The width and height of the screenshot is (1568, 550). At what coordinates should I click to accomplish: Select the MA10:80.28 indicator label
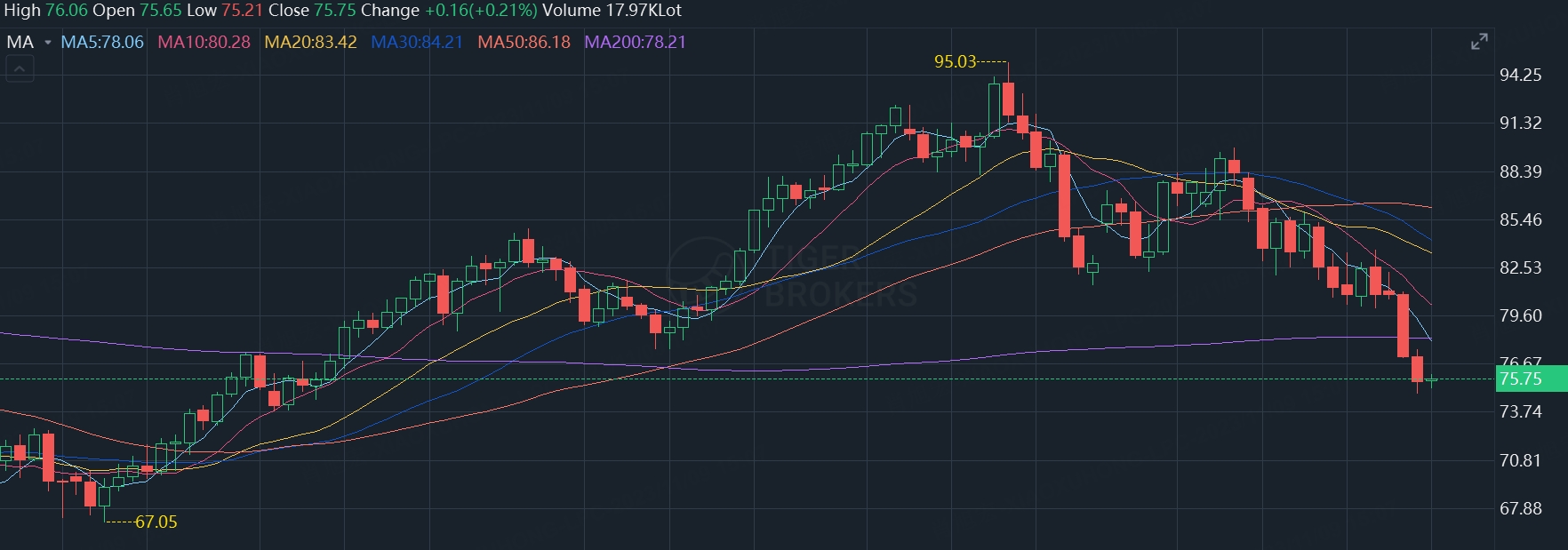(204, 42)
